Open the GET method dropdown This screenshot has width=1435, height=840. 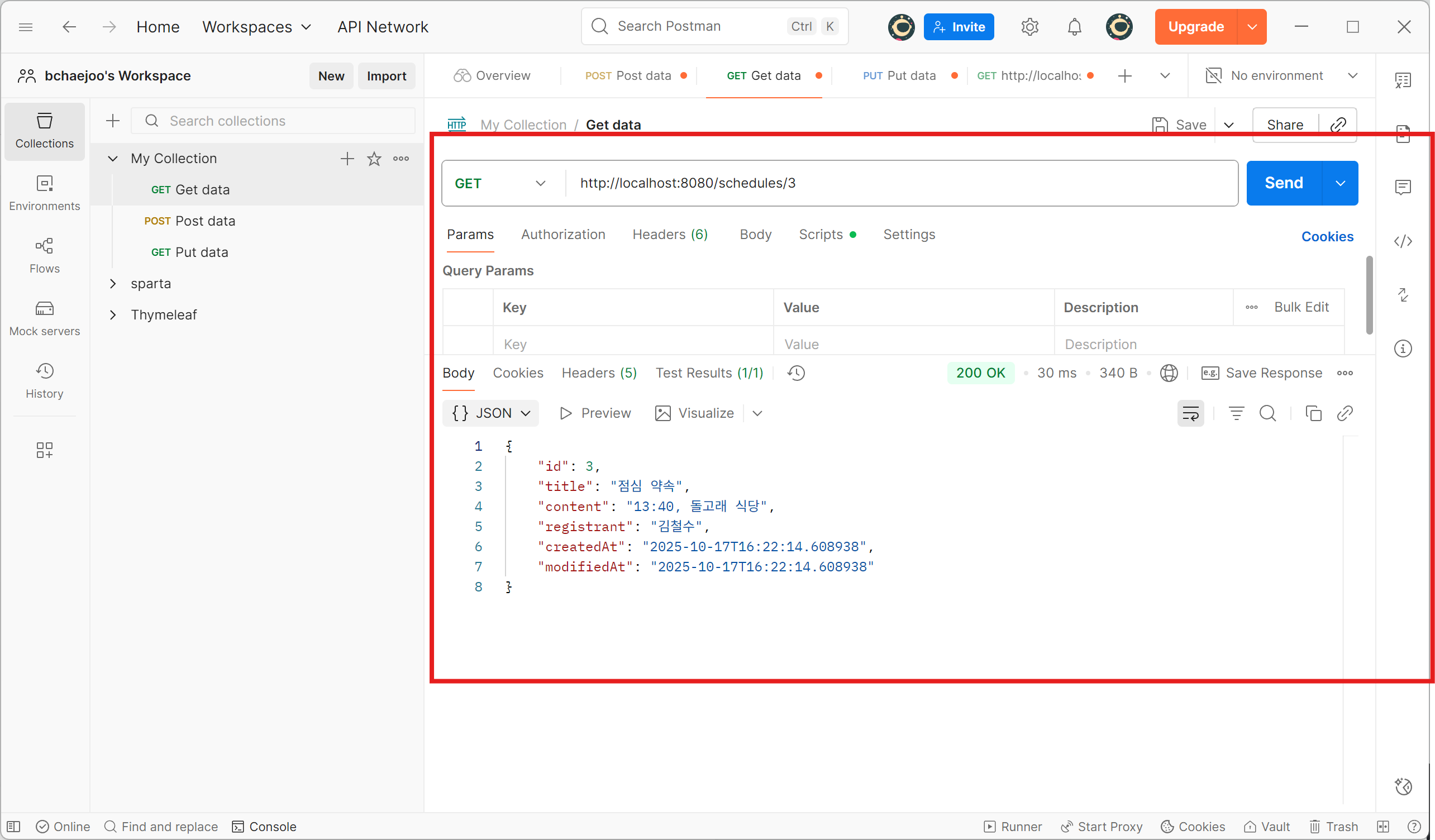499,183
